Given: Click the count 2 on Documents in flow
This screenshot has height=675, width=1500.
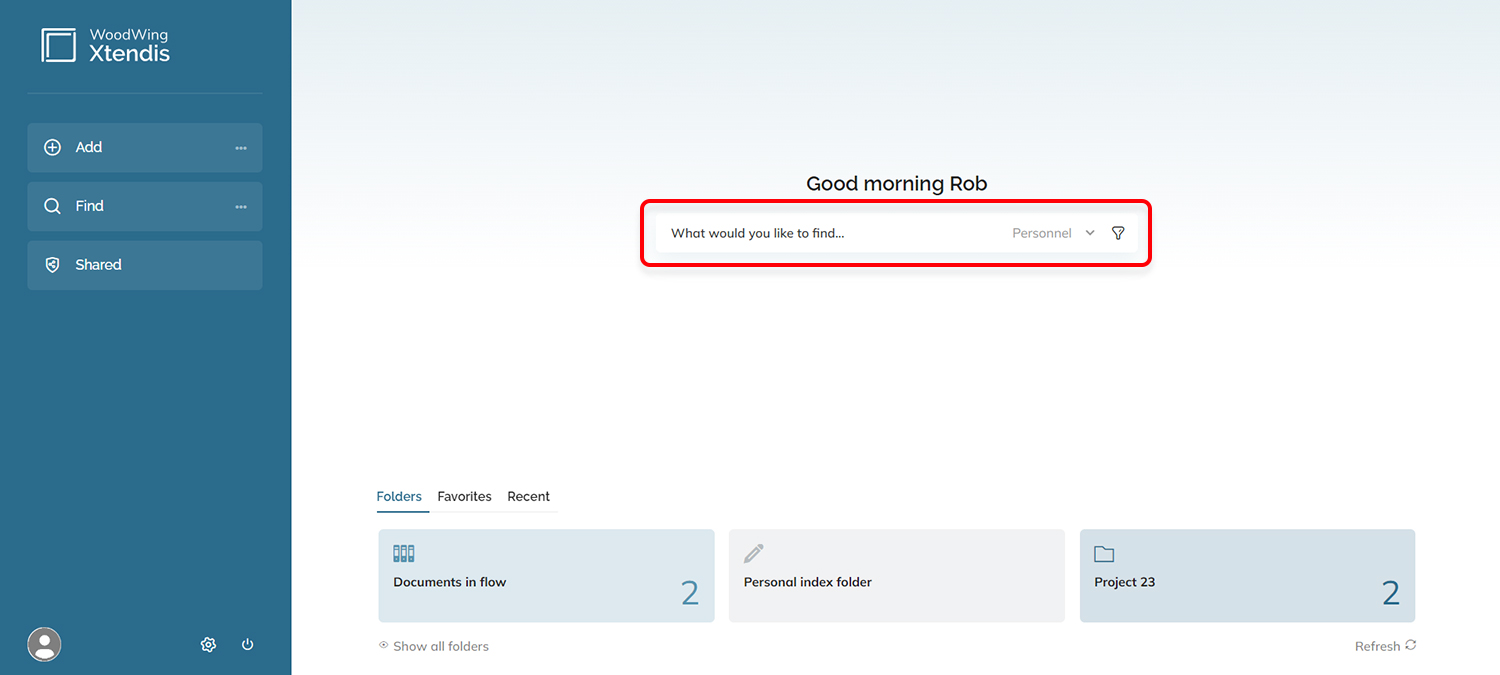Looking at the screenshot, I should tap(690, 594).
